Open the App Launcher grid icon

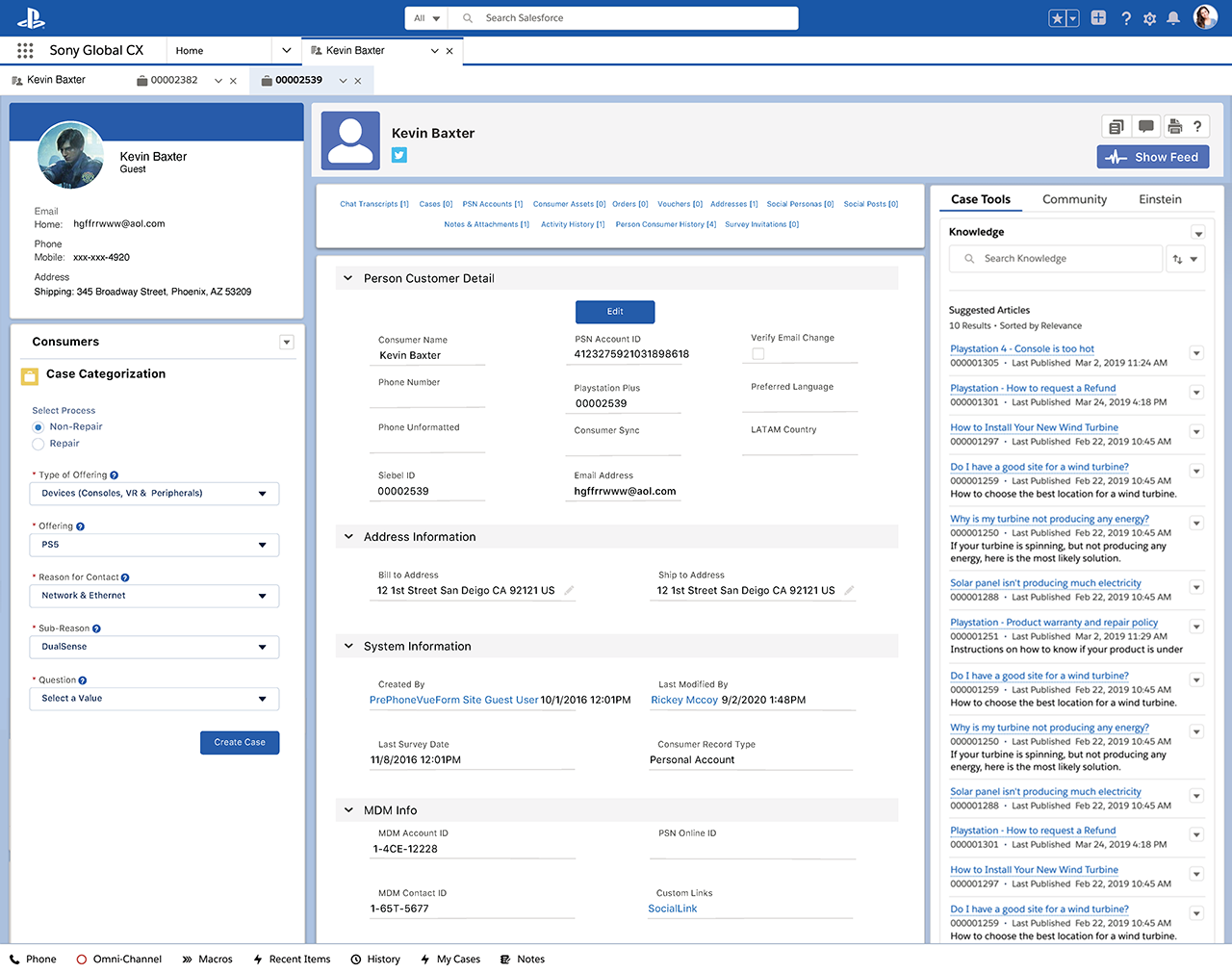pos(25,50)
